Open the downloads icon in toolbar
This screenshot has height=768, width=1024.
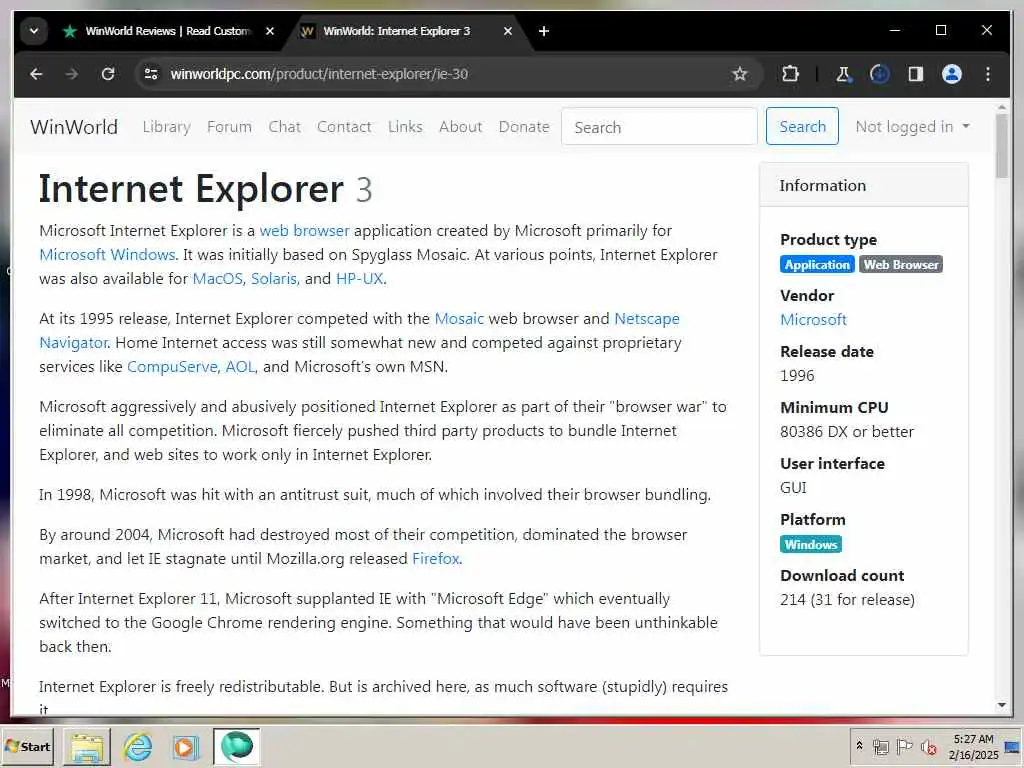click(880, 74)
